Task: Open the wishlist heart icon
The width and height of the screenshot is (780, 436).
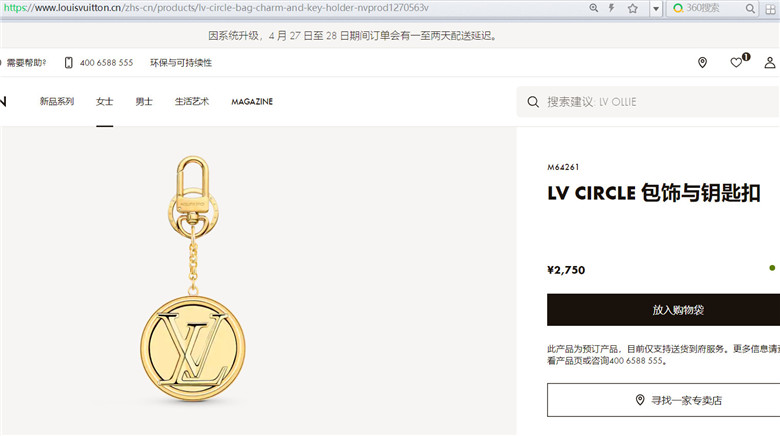Action: [737, 62]
